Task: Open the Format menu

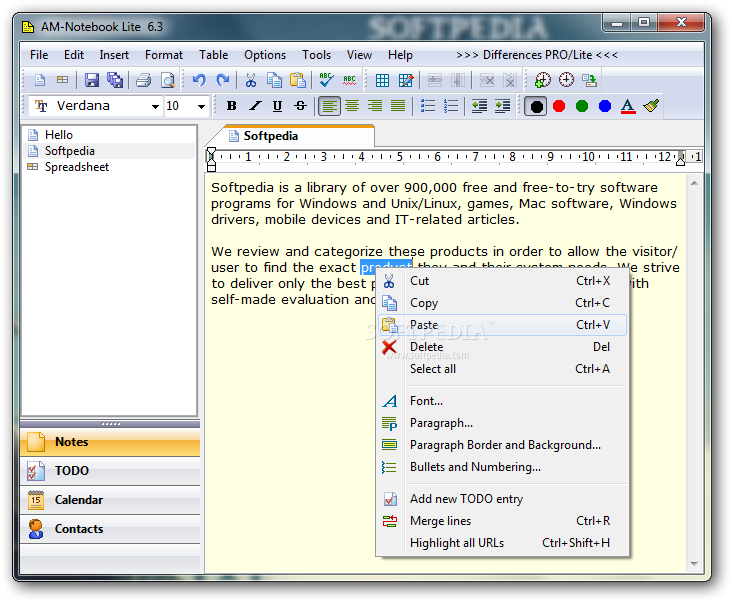Action: point(164,55)
